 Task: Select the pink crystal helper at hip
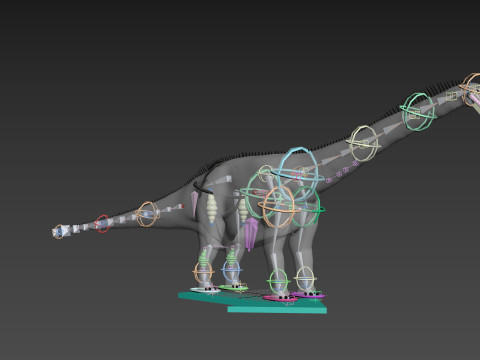point(194,203)
